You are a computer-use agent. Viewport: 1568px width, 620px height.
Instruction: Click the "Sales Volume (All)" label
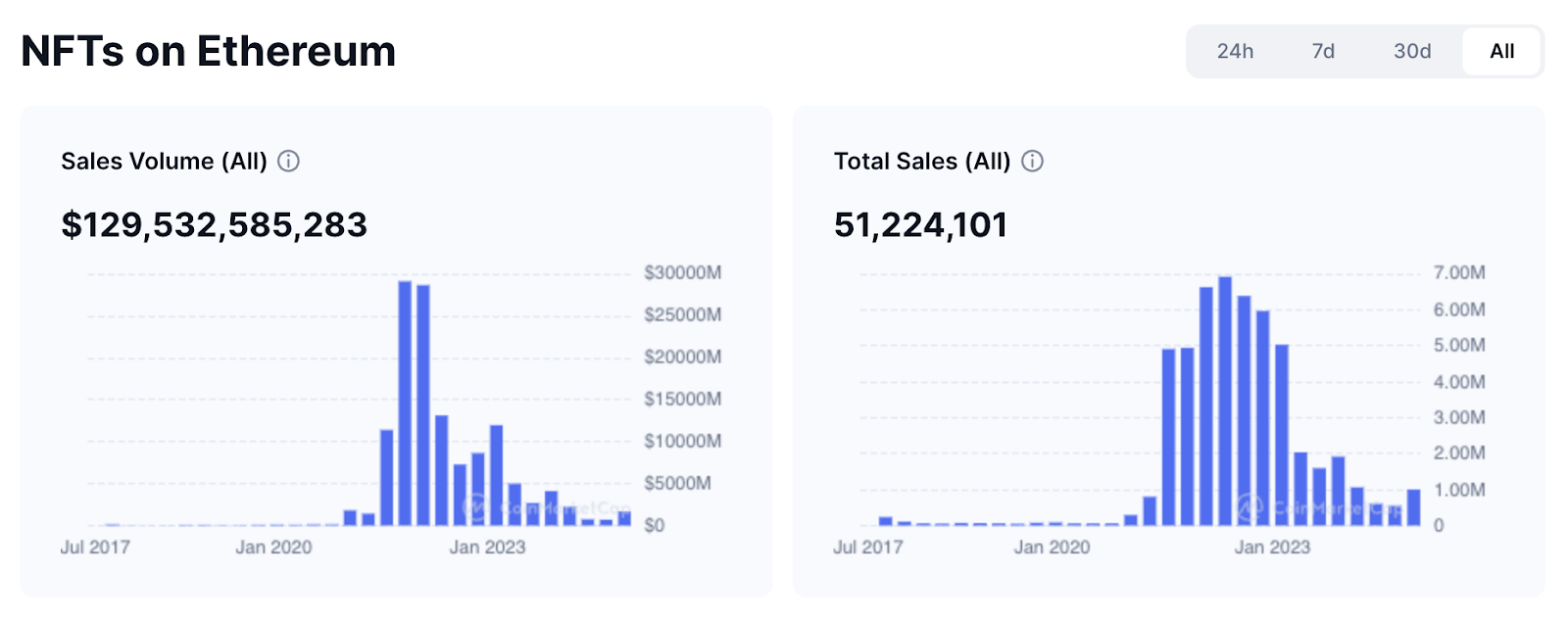point(164,162)
